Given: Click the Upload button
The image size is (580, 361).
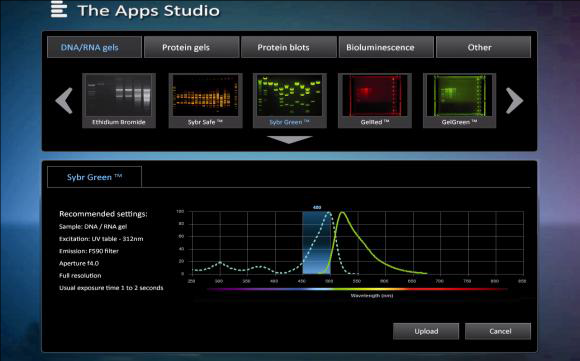Looking at the screenshot, I should tap(426, 331).
